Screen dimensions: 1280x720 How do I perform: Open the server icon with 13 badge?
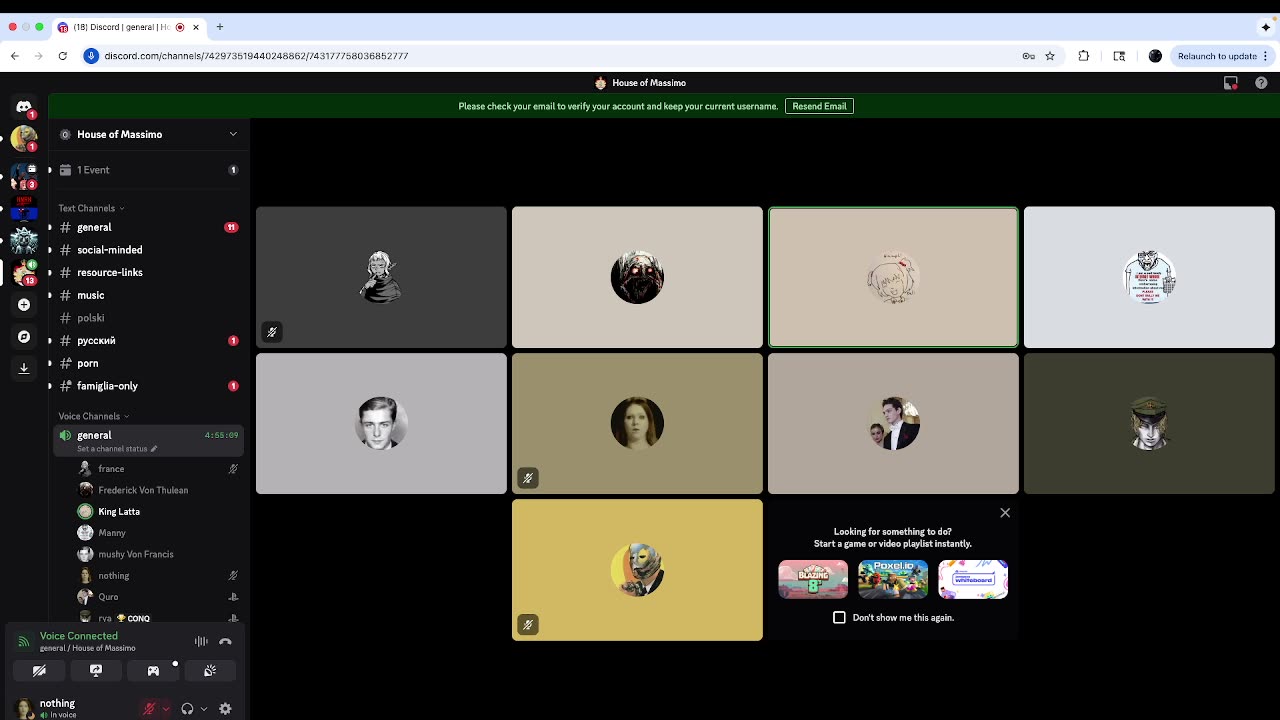[24, 272]
